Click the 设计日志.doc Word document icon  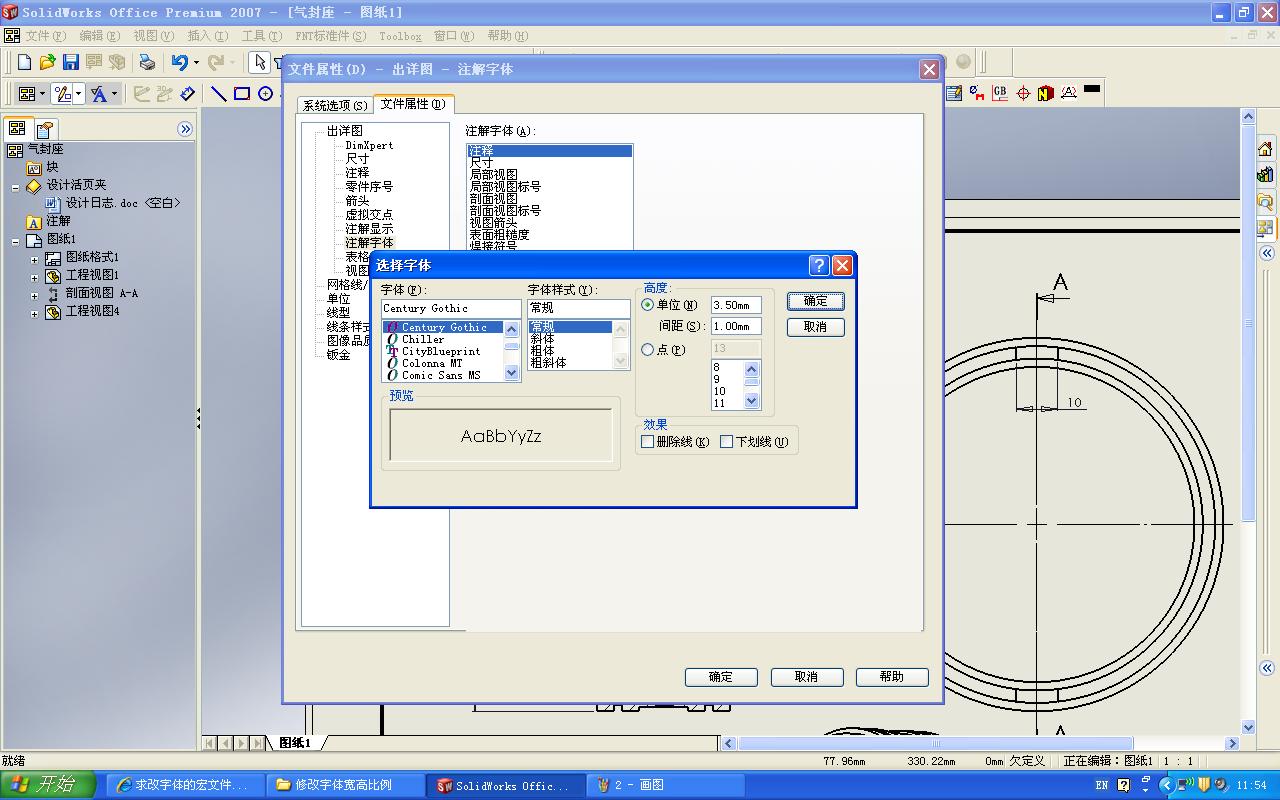tap(54, 203)
